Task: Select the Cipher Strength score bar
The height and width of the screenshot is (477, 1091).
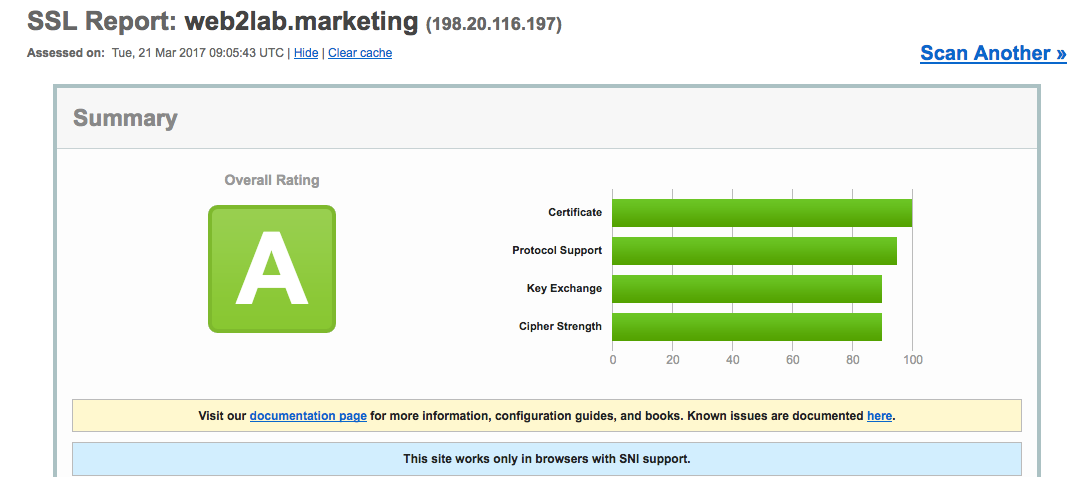Action: click(x=746, y=327)
